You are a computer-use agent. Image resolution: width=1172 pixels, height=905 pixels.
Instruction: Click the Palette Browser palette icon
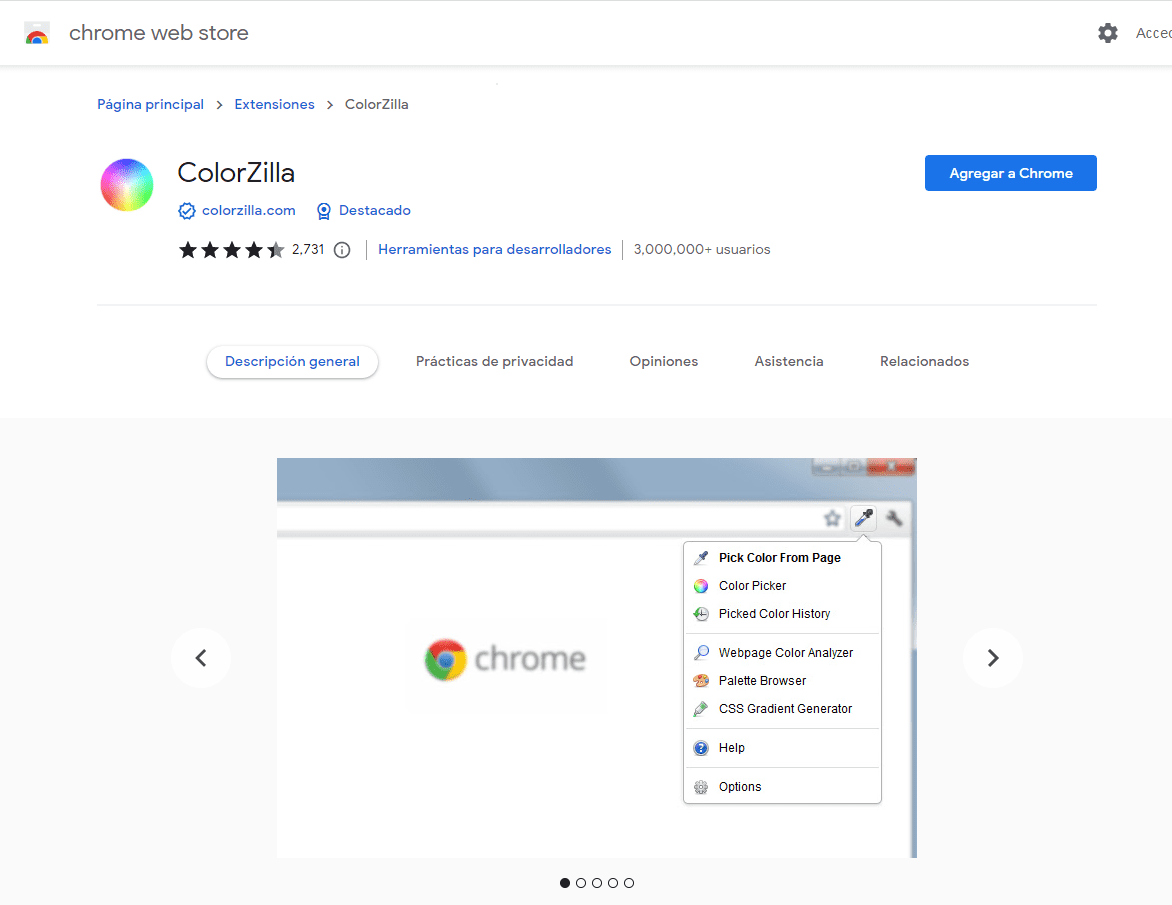[x=700, y=681]
